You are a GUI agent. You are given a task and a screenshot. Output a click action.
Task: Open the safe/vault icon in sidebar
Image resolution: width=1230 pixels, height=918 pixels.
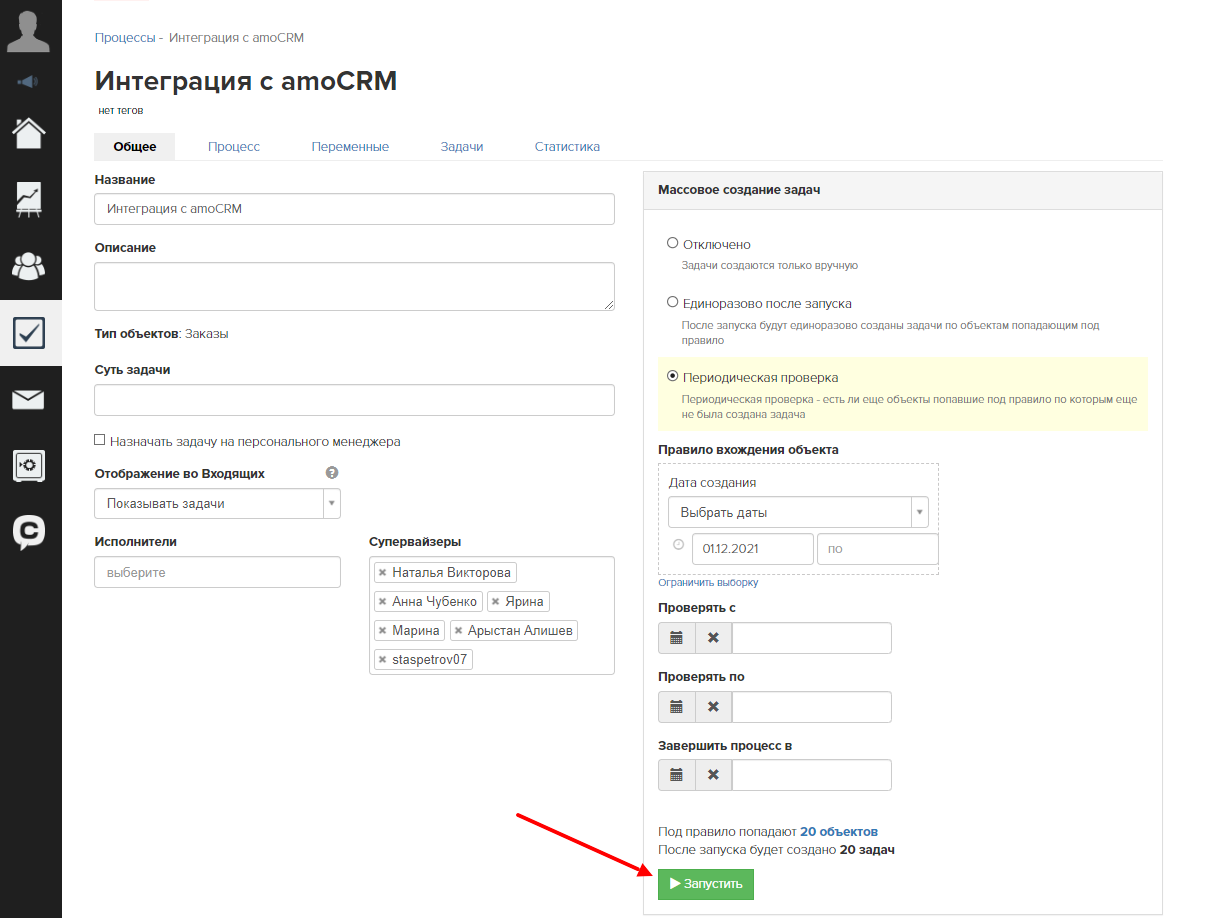pyautogui.click(x=29, y=465)
